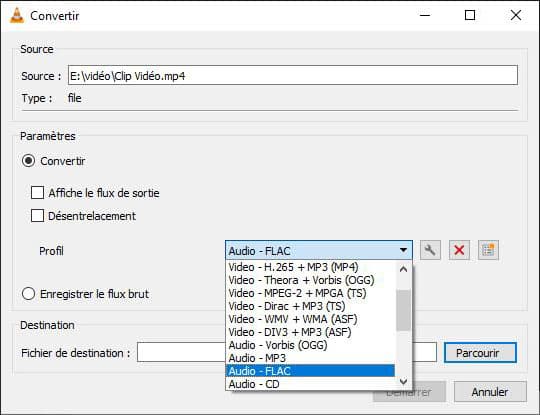Image resolution: width=540 pixels, height=415 pixels.
Task: Click the Source path input field
Action: [293, 75]
